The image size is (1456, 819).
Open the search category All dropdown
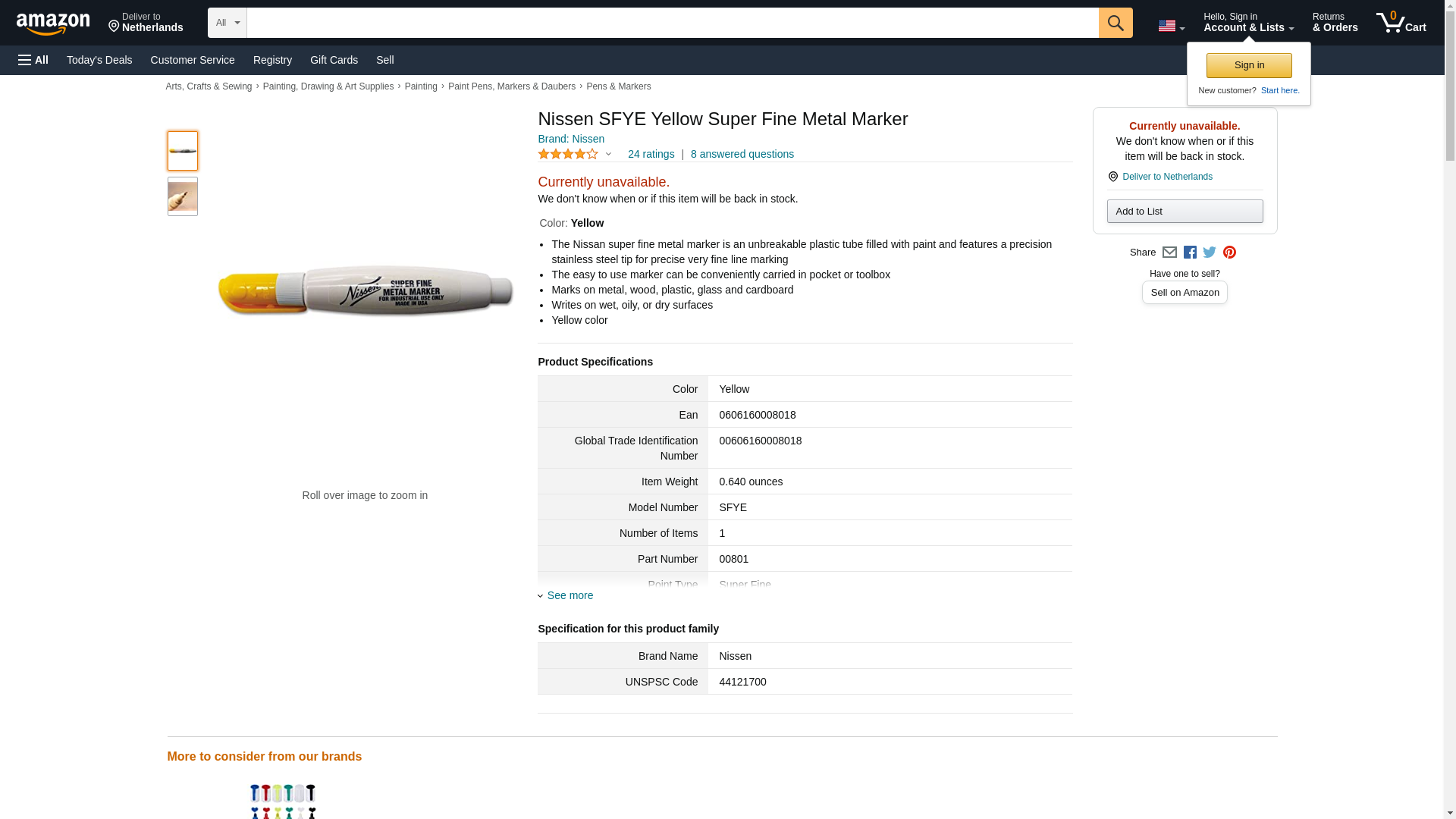pos(227,23)
